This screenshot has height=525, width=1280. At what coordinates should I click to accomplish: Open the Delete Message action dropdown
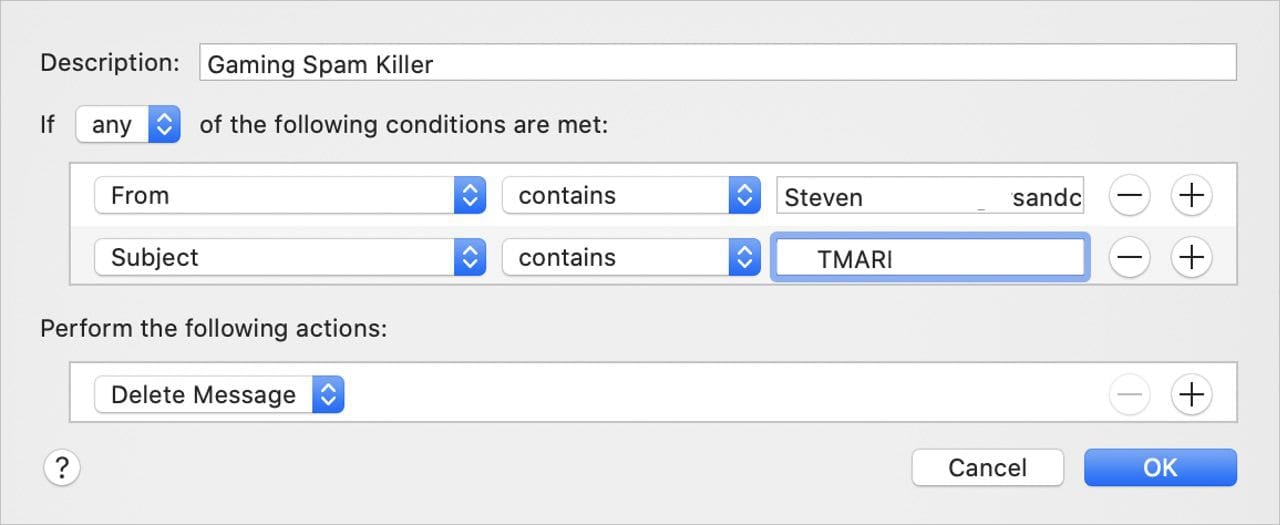[x=219, y=395]
